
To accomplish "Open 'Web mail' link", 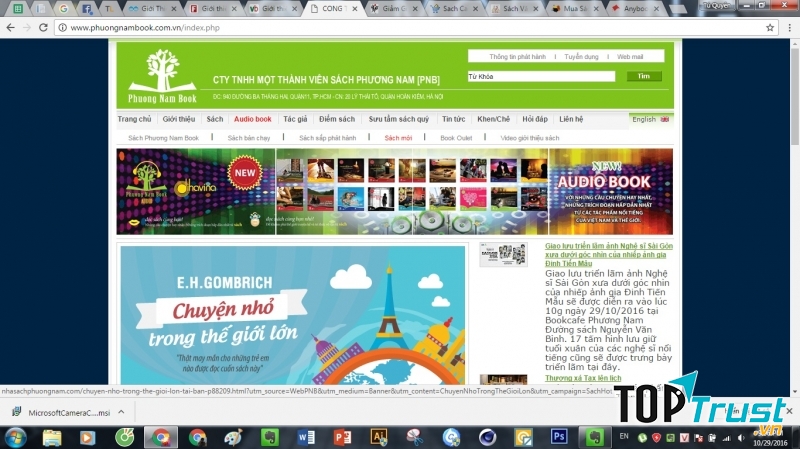I will tap(630, 57).
